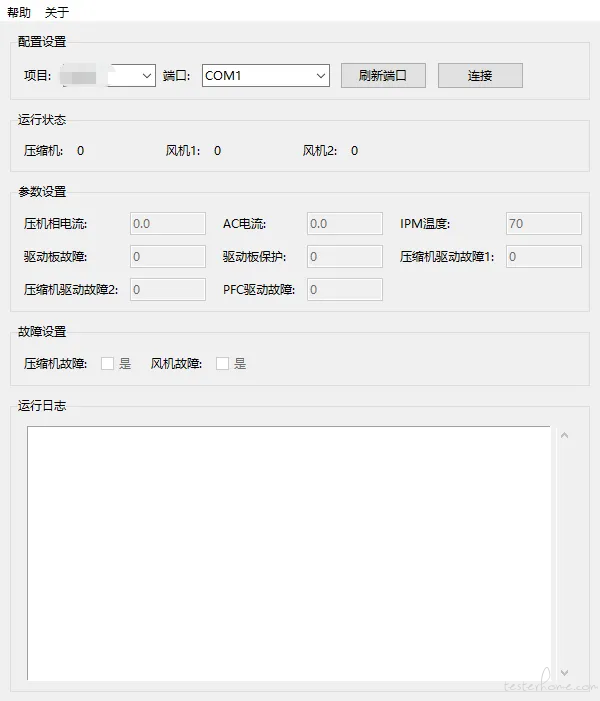Click the 驱动板故障 input field

(167, 256)
